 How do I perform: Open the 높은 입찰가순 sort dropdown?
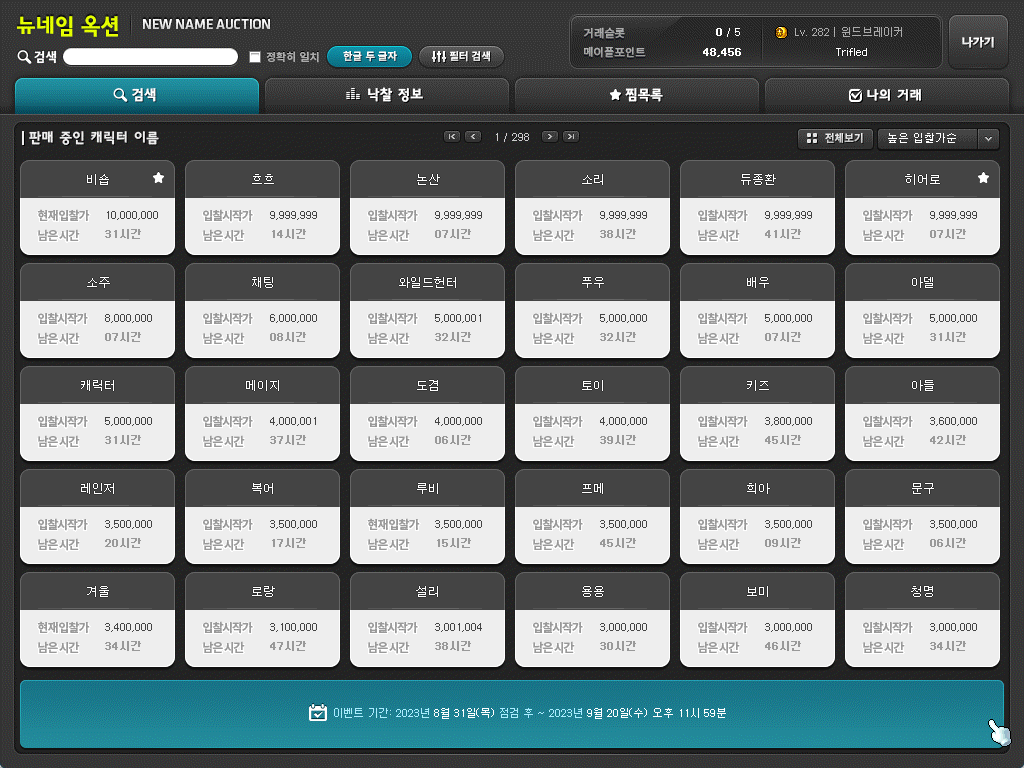coord(925,139)
